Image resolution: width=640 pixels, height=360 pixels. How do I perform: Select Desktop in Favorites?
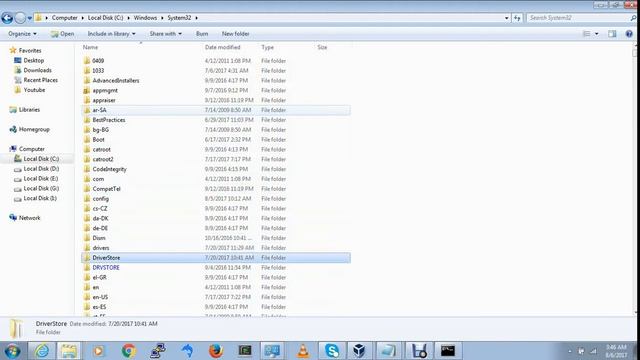click(x=33, y=60)
